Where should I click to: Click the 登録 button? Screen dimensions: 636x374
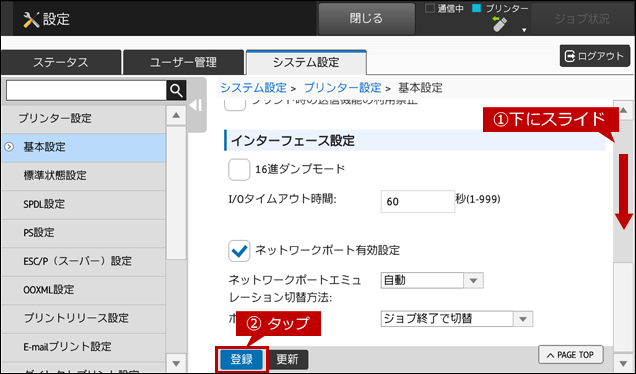tap(242, 359)
